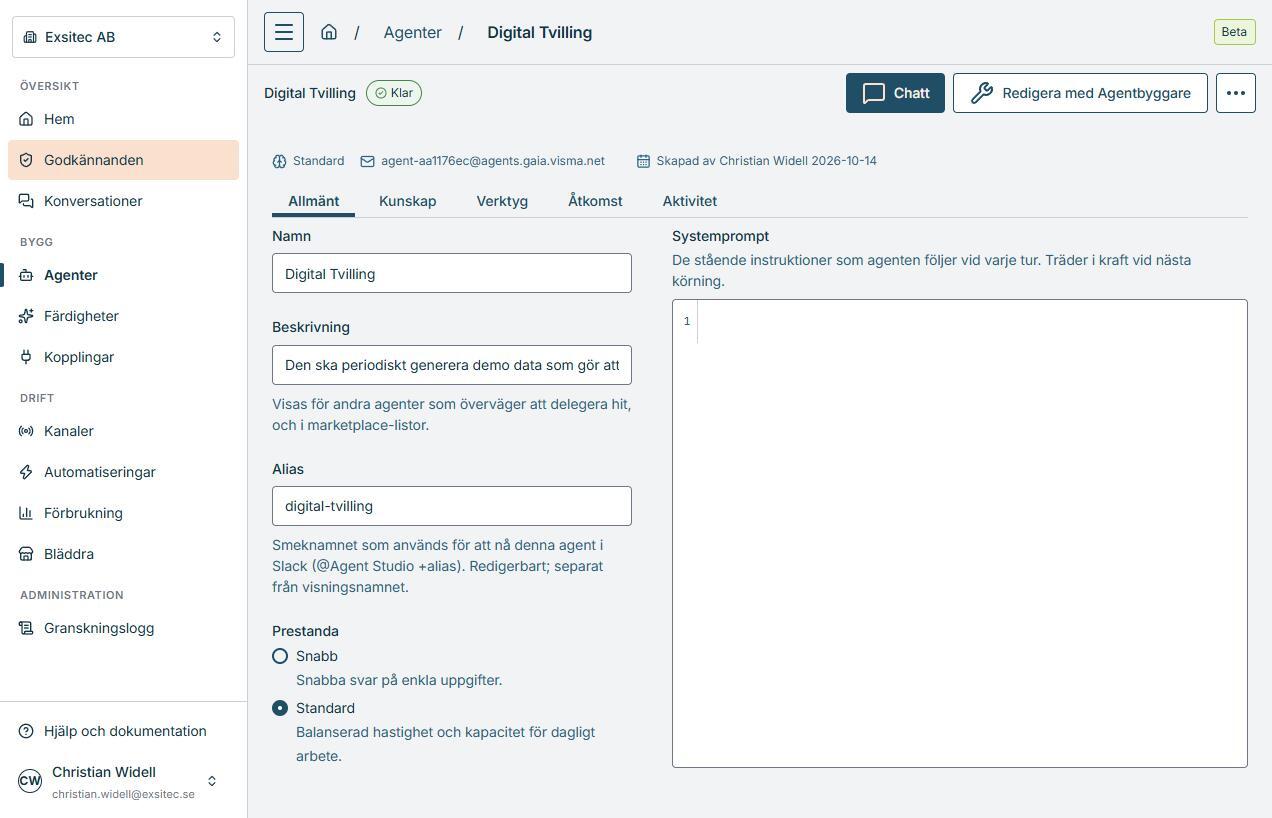Click Redigera med Agentbyggare button
Image resolution: width=1272 pixels, height=818 pixels.
point(1080,93)
